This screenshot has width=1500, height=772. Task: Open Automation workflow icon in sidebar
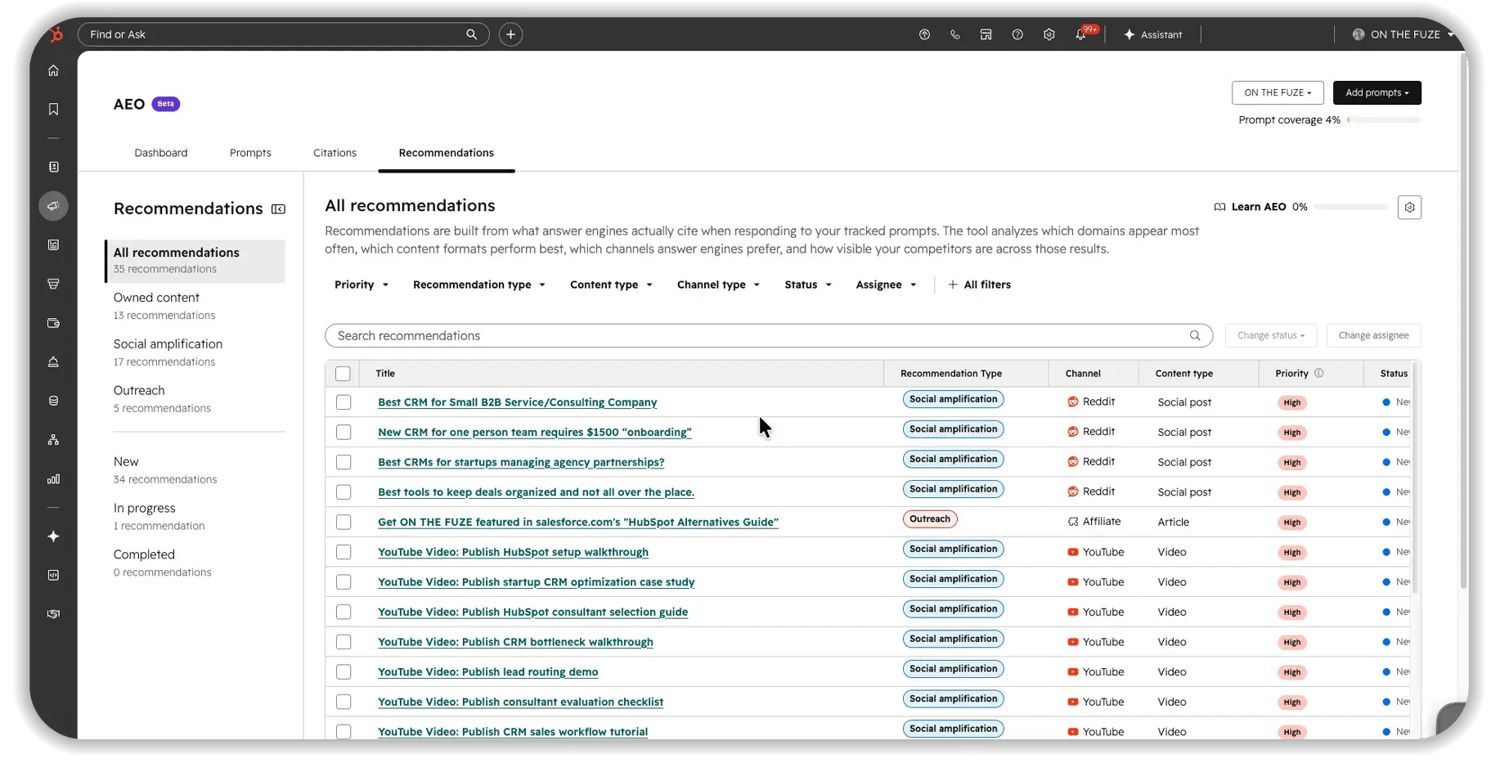(x=54, y=440)
